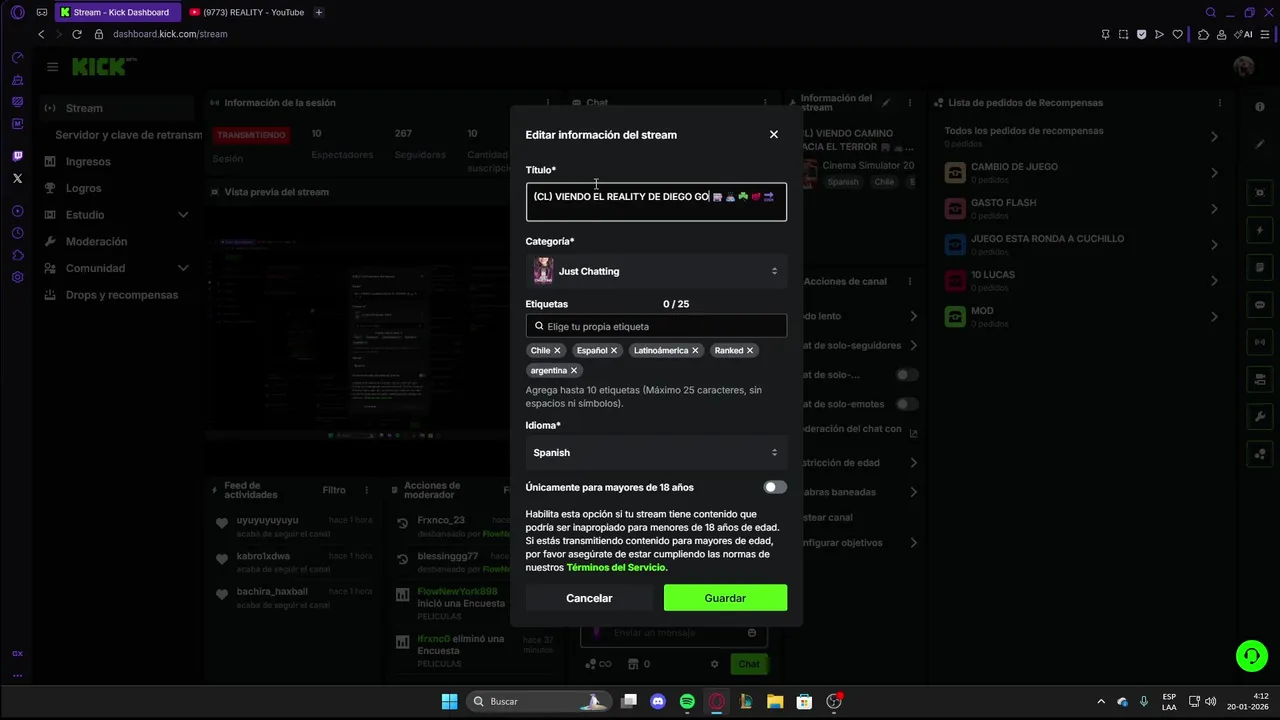Edit Información del stream with pencil icon
The width and height of the screenshot is (1280, 720).
tap(886, 103)
